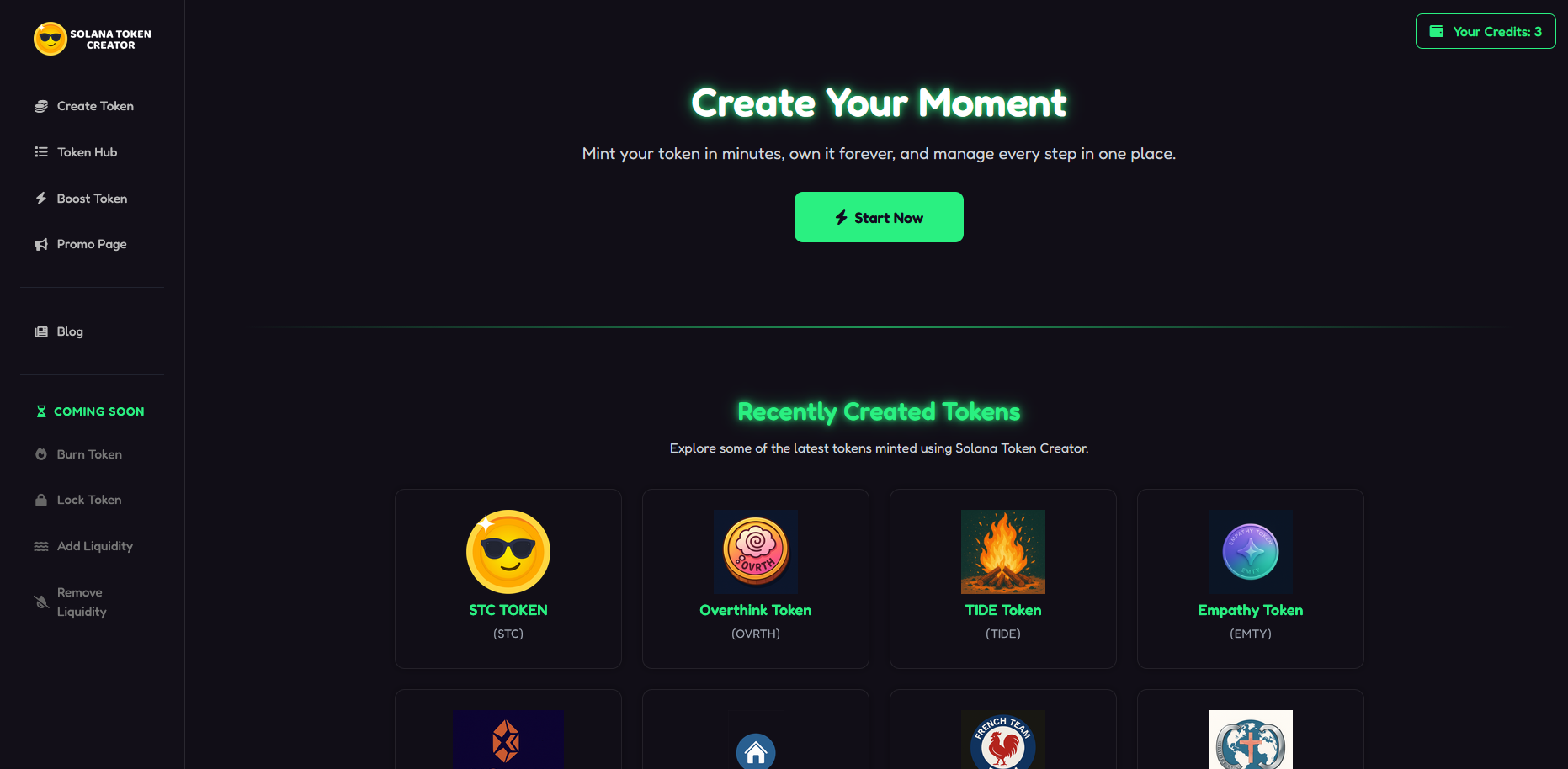
Task: Open the Empathy Token card
Action: pyautogui.click(x=1251, y=579)
